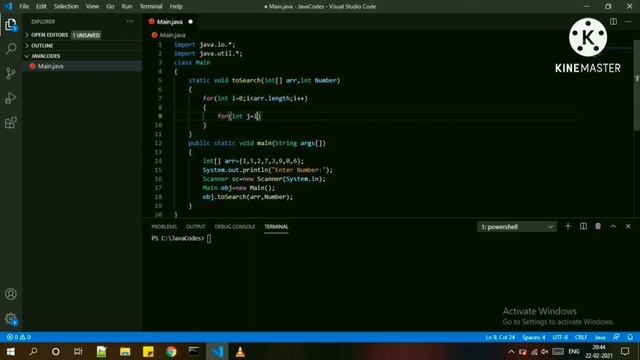640x360 pixels.
Task: Change indentation via Spaces: 4
Action: pos(533,337)
